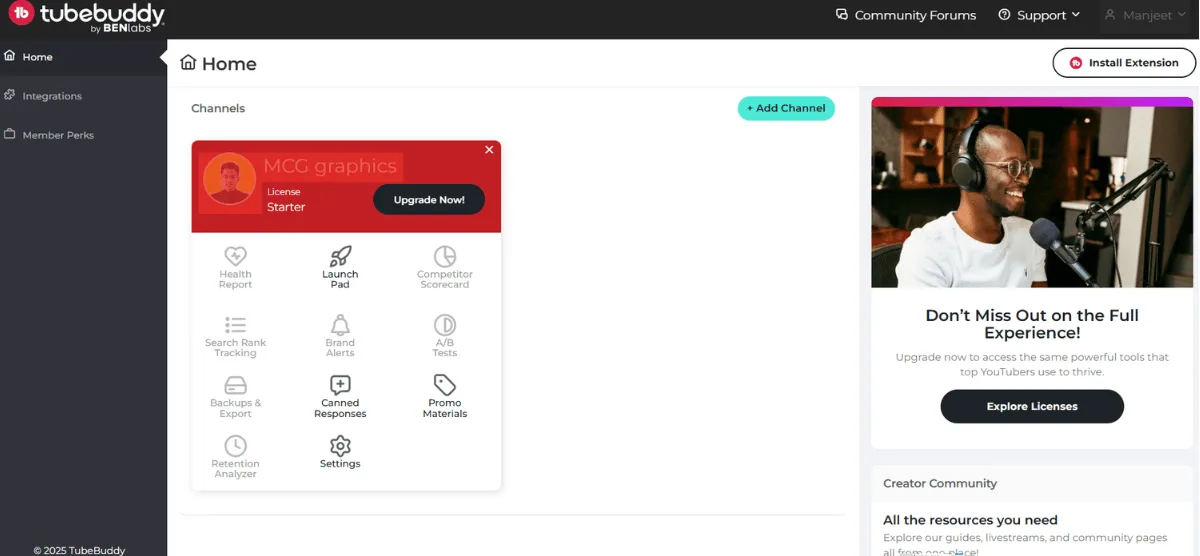Click the Explore Licenses button
This screenshot has height=556, width=1200.
coord(1032,406)
